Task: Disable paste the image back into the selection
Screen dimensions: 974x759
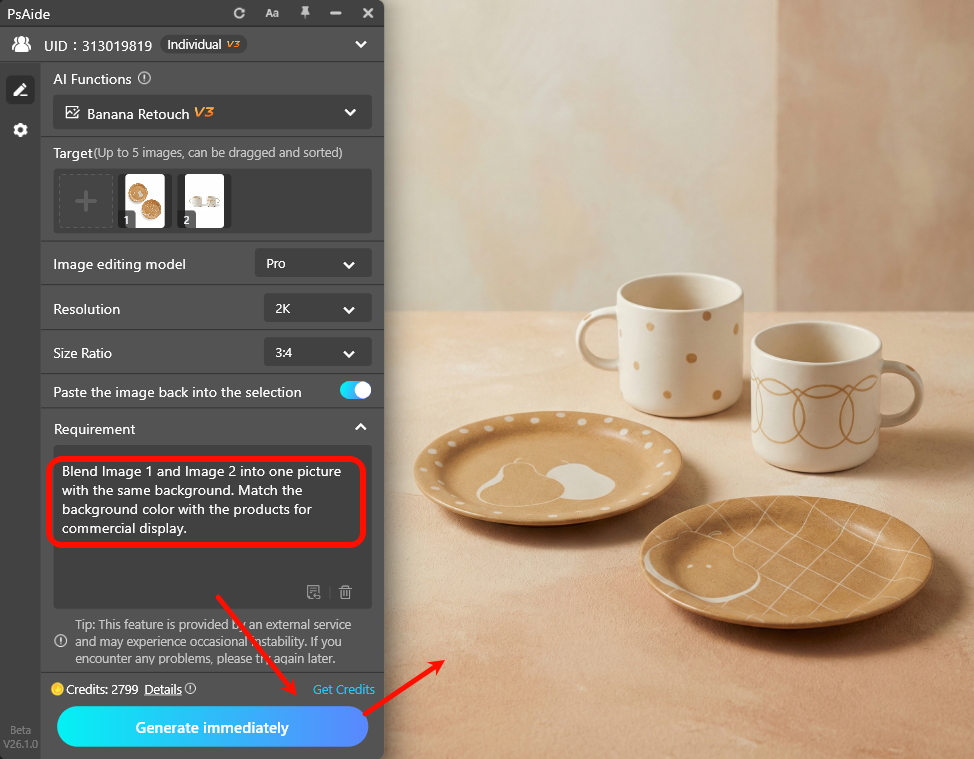Action: pos(355,392)
